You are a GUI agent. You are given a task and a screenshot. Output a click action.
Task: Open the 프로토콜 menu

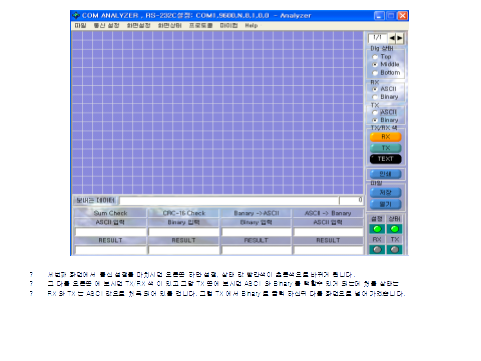[201, 26]
